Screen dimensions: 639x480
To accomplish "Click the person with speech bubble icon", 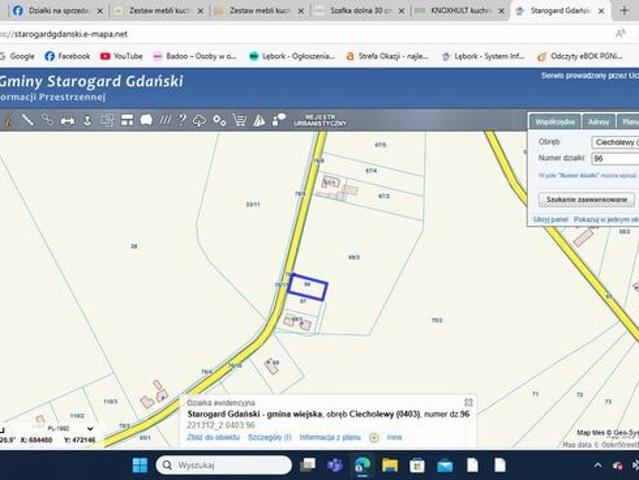I will tap(279, 120).
